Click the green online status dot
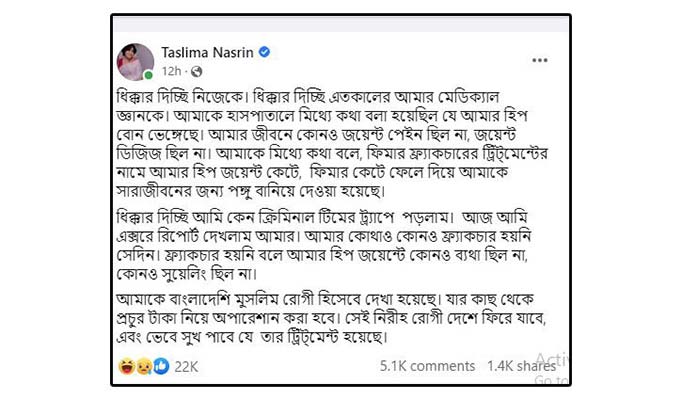Image resolution: width=682 pixels, height=400 pixels. point(149,74)
